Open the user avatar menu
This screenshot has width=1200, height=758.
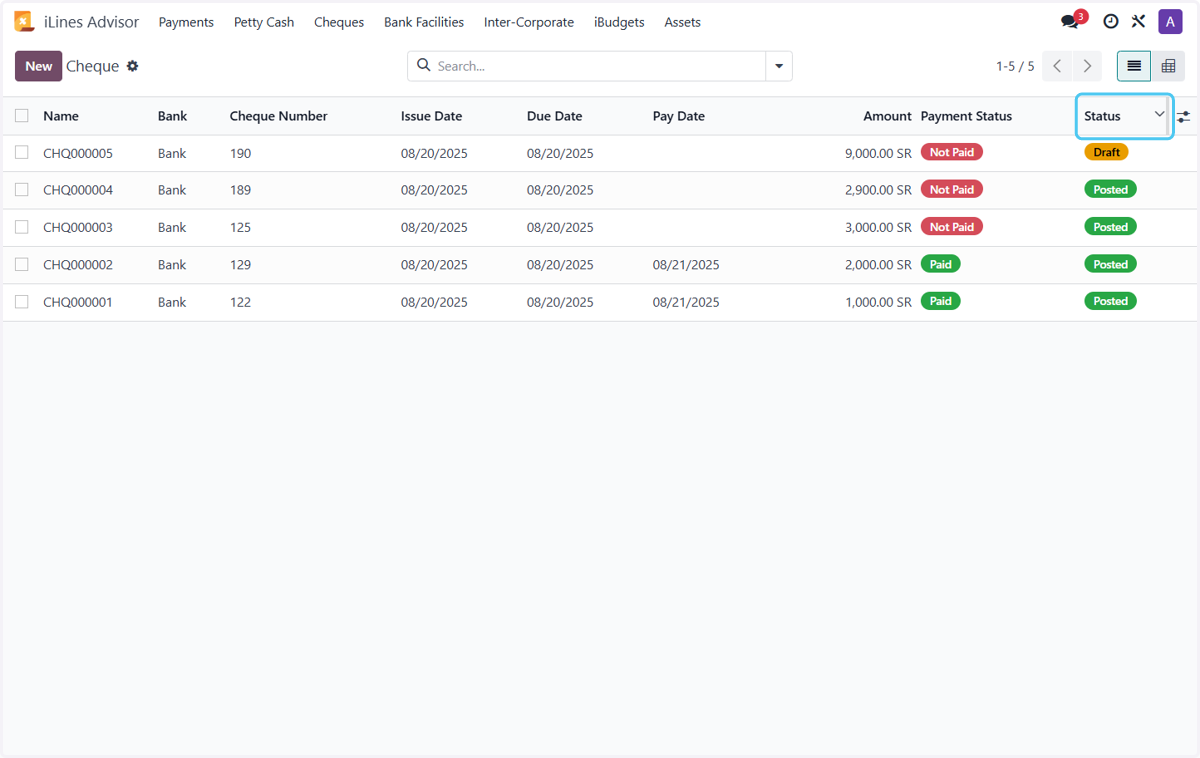1170,22
